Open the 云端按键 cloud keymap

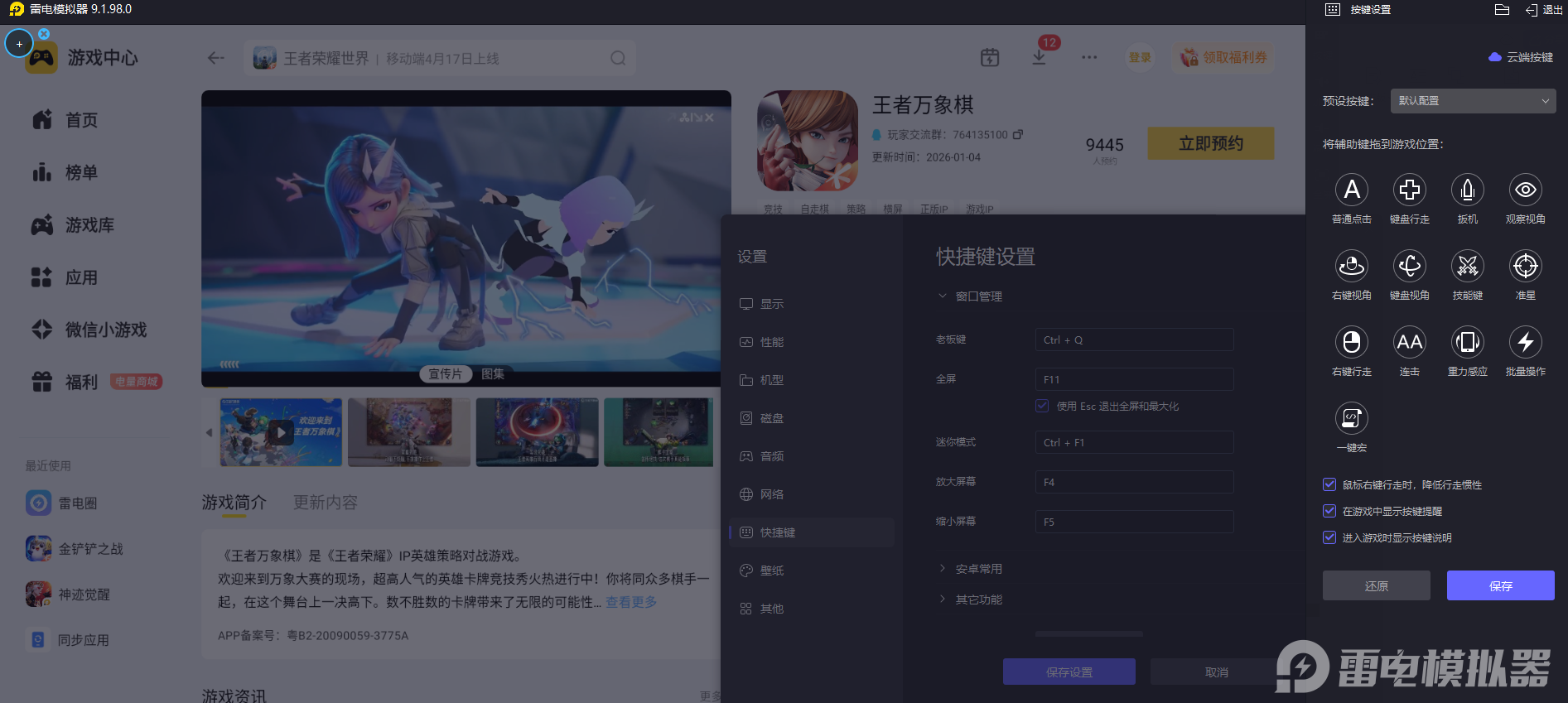tap(1521, 57)
